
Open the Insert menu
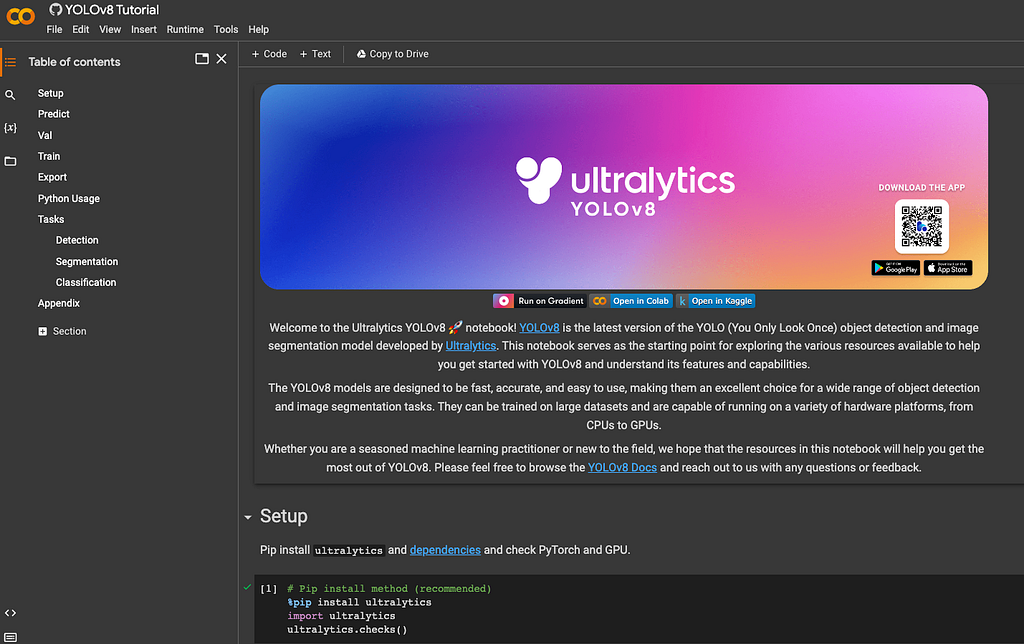[x=144, y=29]
